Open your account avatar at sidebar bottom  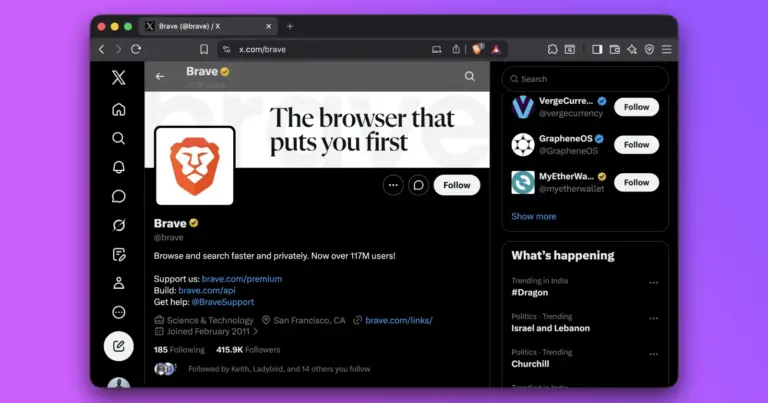click(119, 384)
